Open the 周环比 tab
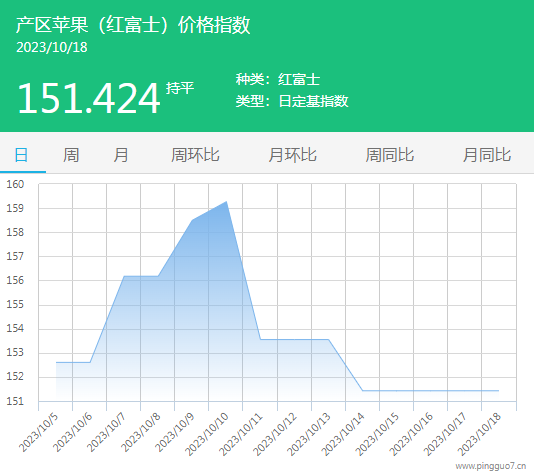 click(x=195, y=155)
